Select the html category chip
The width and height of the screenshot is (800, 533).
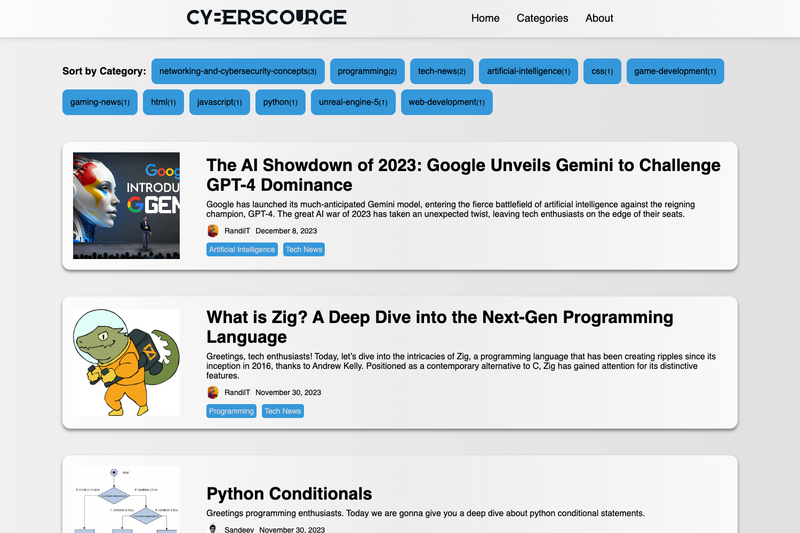click(x=163, y=102)
